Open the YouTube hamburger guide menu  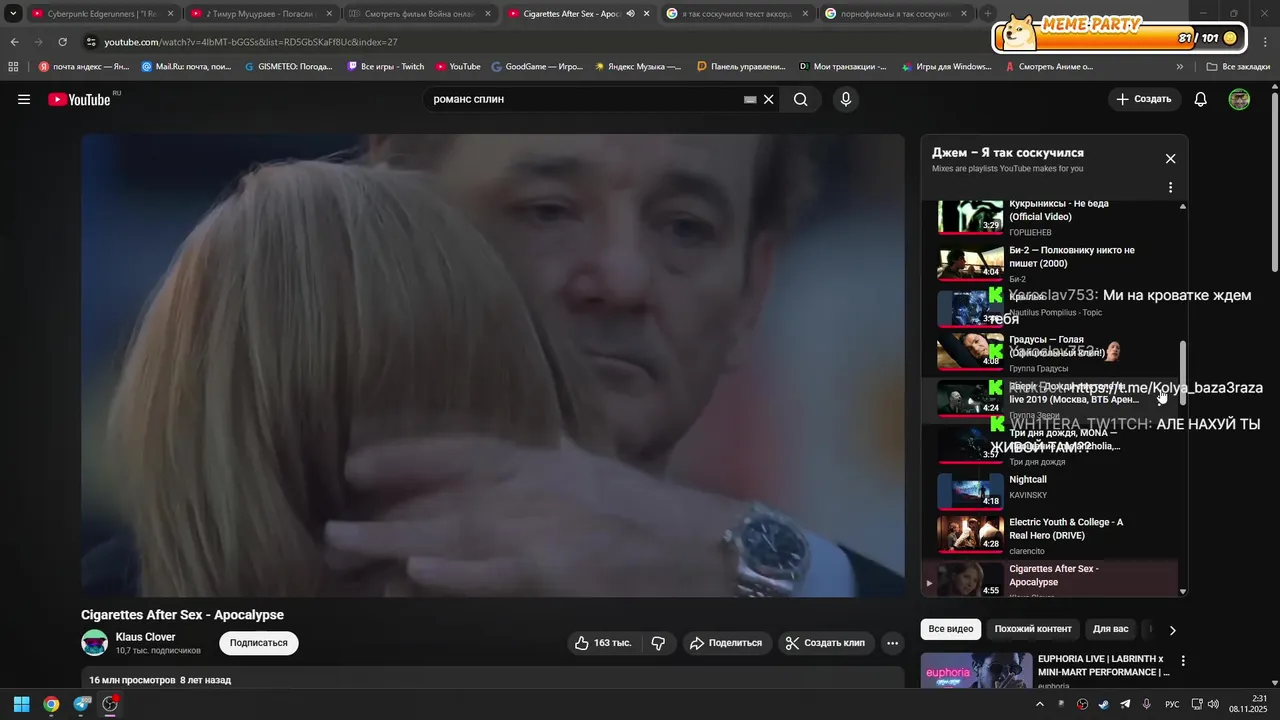24,99
